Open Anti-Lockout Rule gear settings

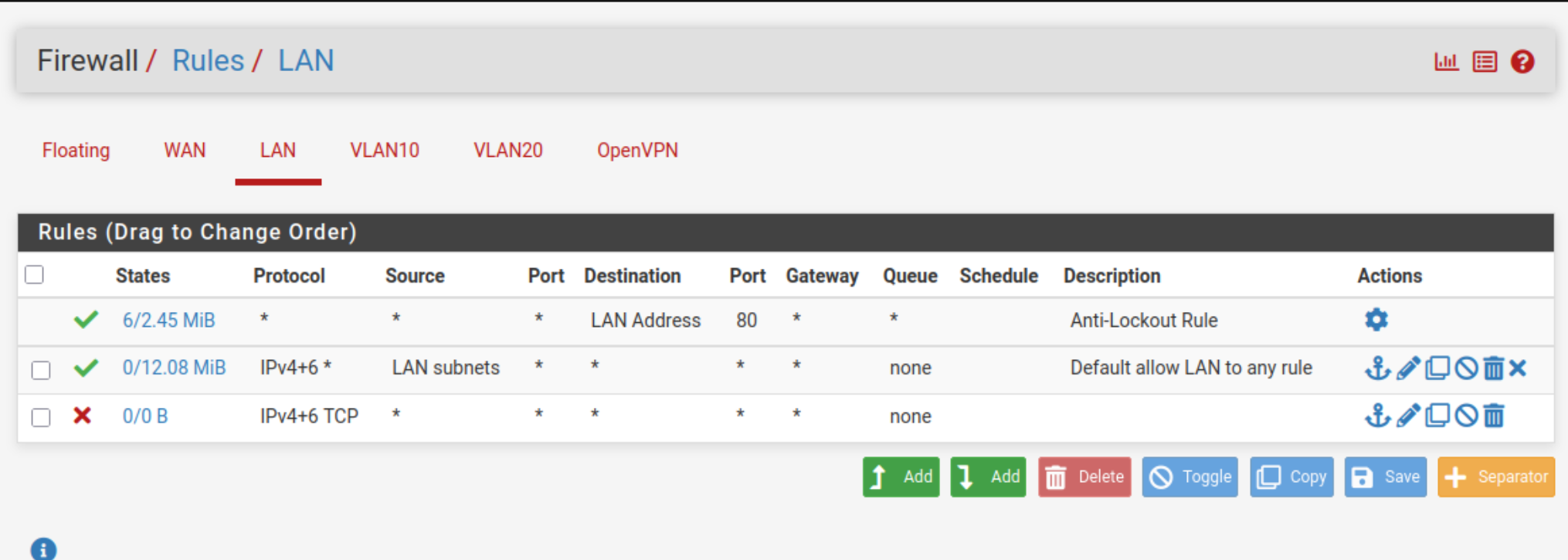(1376, 319)
